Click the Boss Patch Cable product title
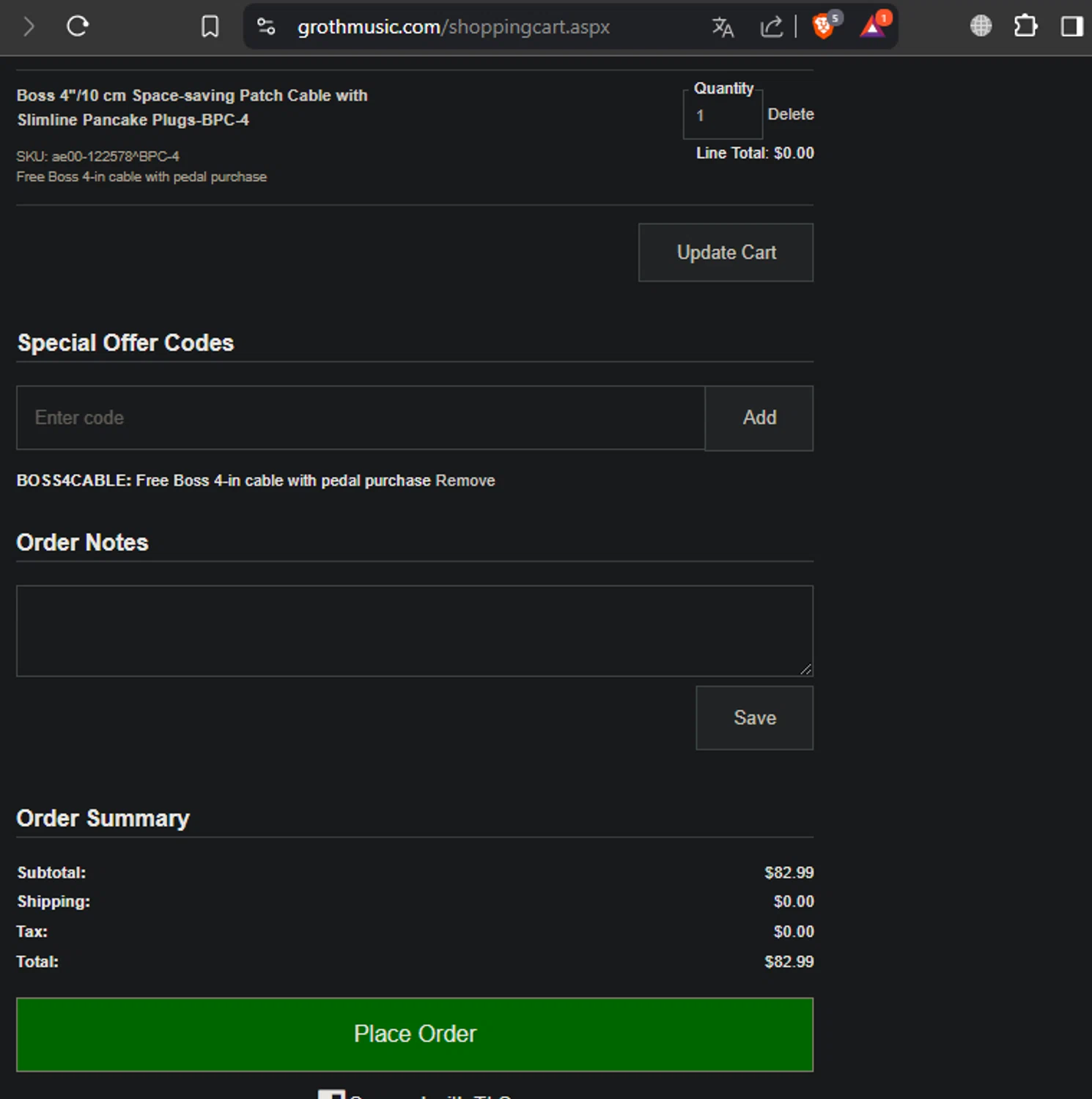This screenshot has width=1092, height=1099. (x=192, y=108)
